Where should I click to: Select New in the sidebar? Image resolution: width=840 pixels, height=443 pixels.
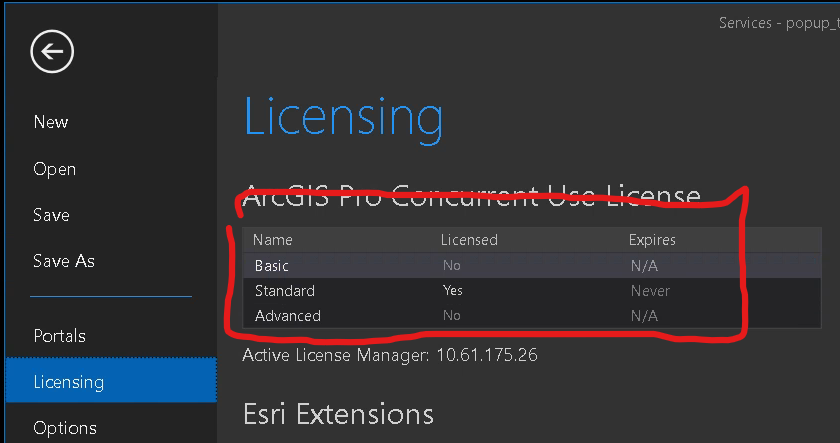51,122
